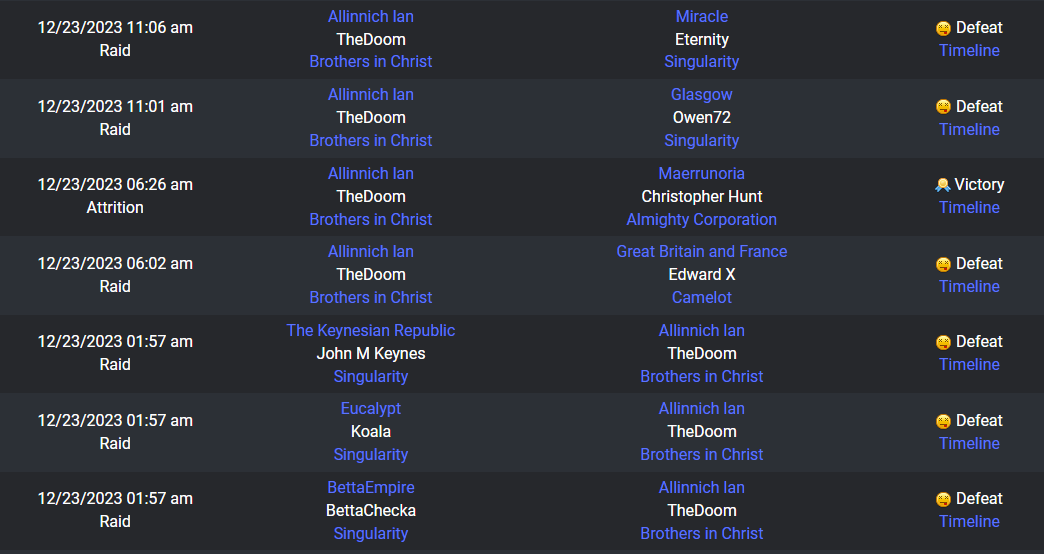Open Great Britain and France nation page

click(702, 252)
